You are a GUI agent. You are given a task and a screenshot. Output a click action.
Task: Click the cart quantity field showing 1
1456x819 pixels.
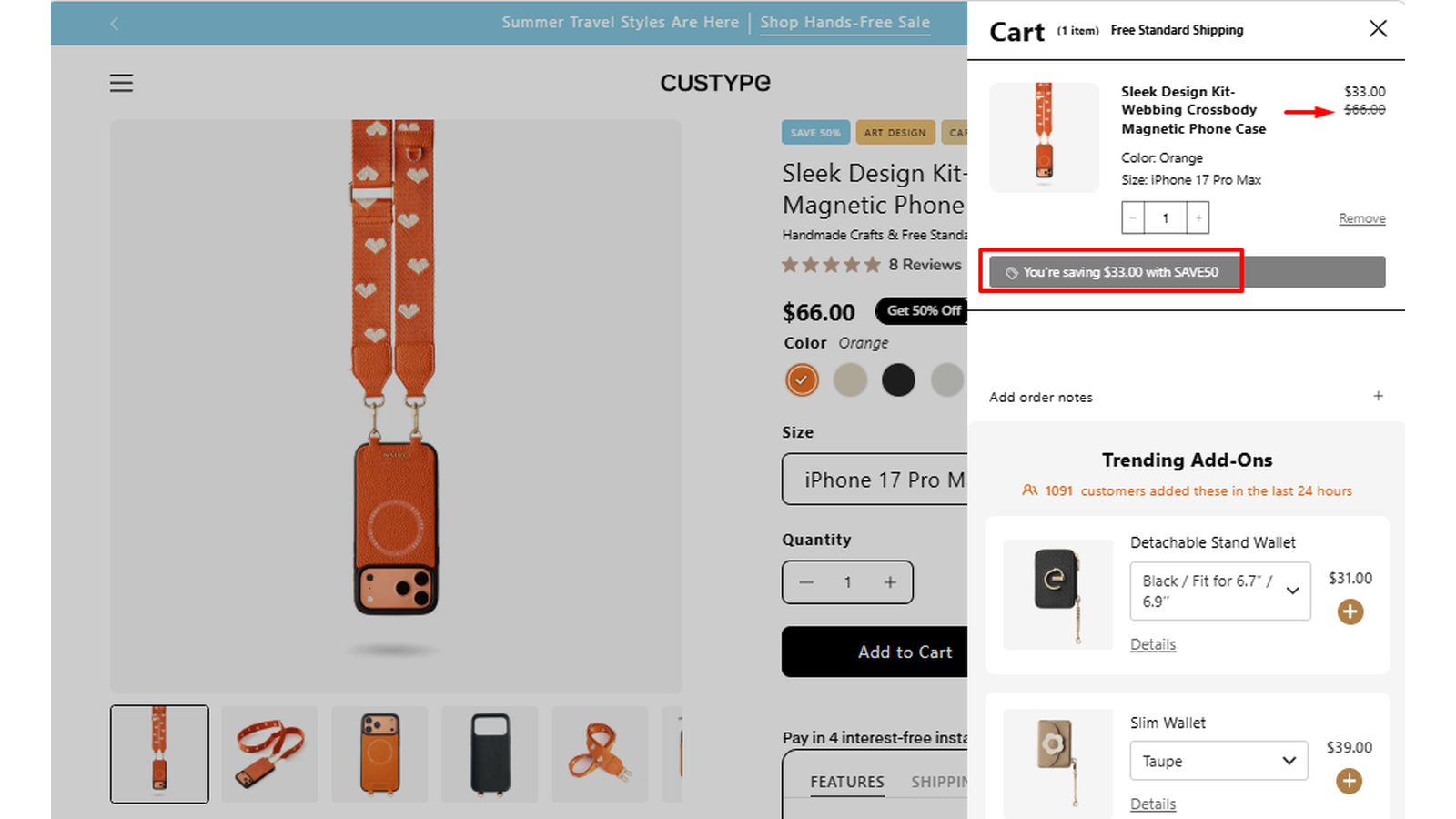(x=1166, y=218)
